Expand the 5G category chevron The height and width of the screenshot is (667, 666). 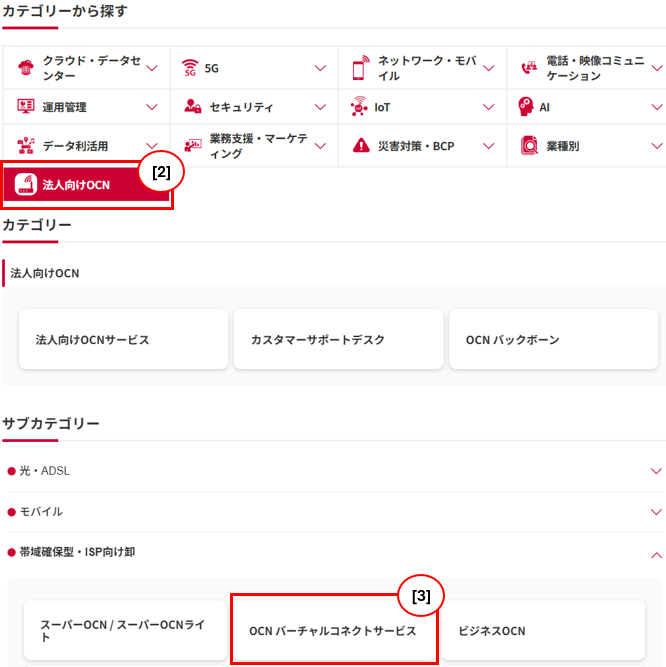pyautogui.click(x=320, y=68)
